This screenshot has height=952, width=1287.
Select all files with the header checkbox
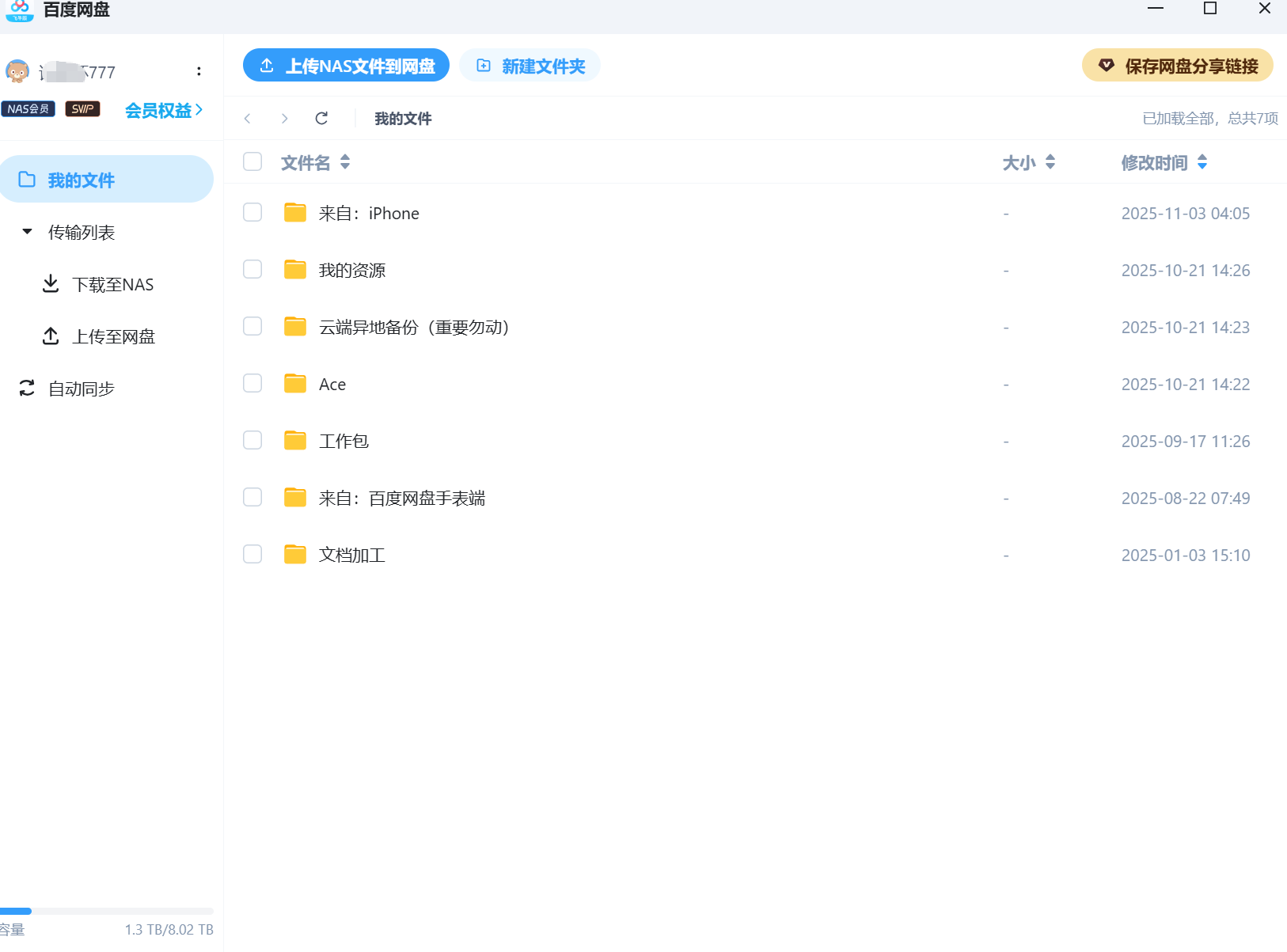[252, 161]
